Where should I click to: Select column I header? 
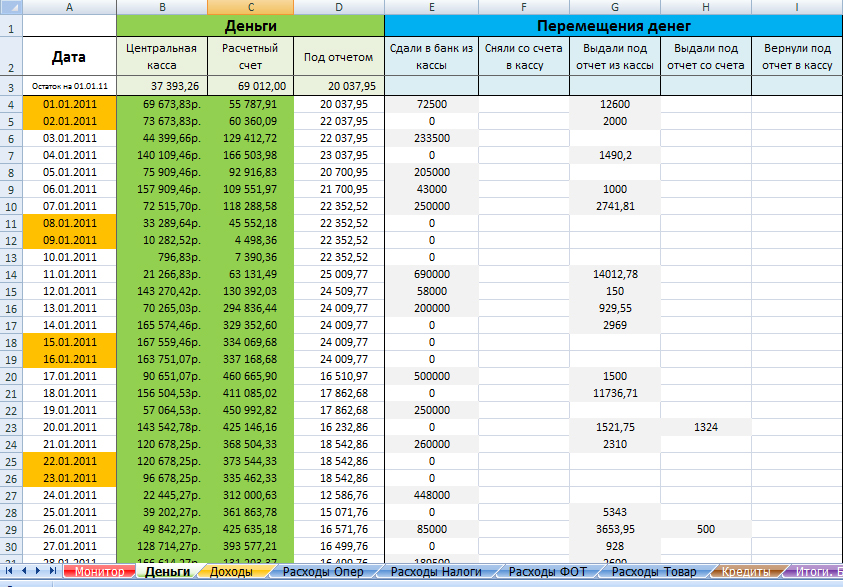coord(797,7)
